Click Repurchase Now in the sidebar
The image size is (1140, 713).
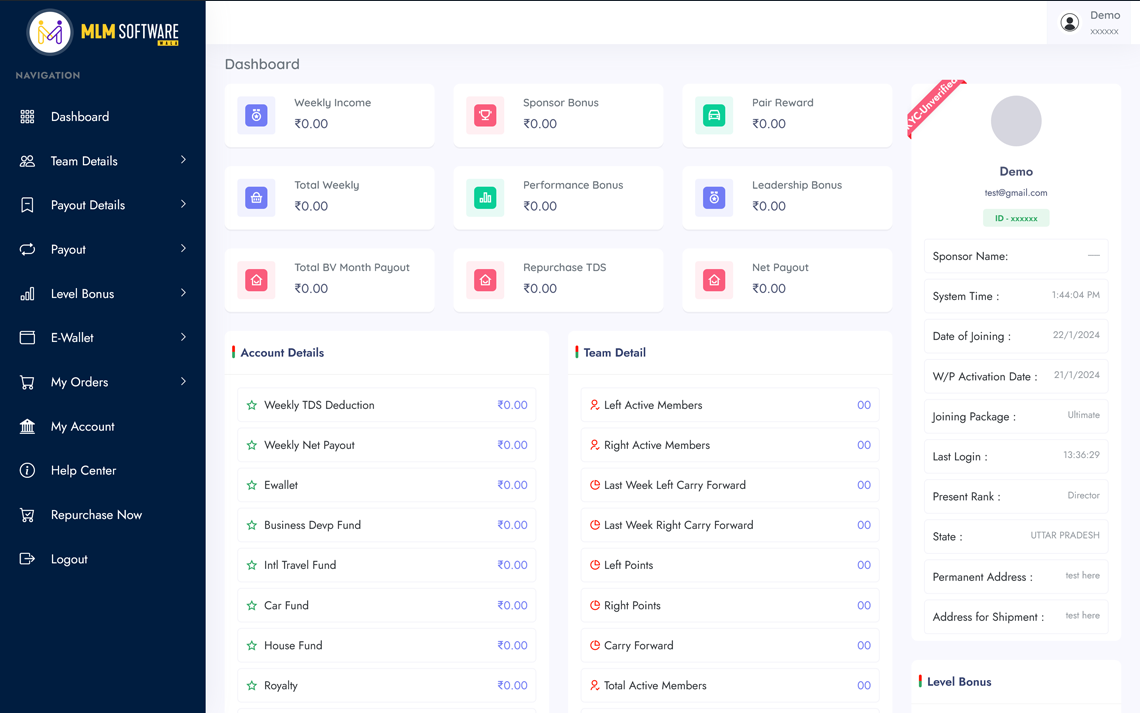click(96, 515)
